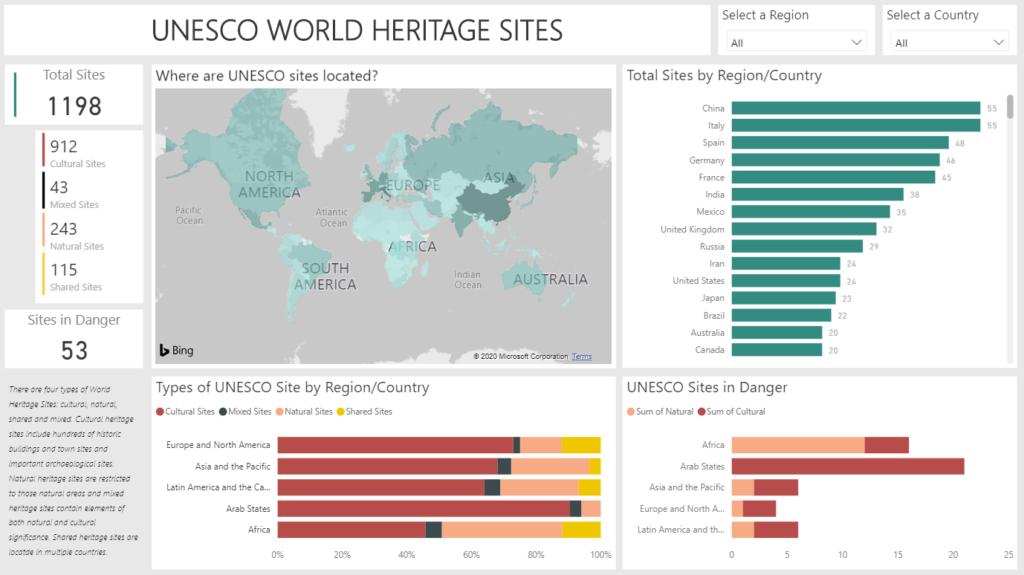Toggle Shared Sites legend item

click(364, 412)
